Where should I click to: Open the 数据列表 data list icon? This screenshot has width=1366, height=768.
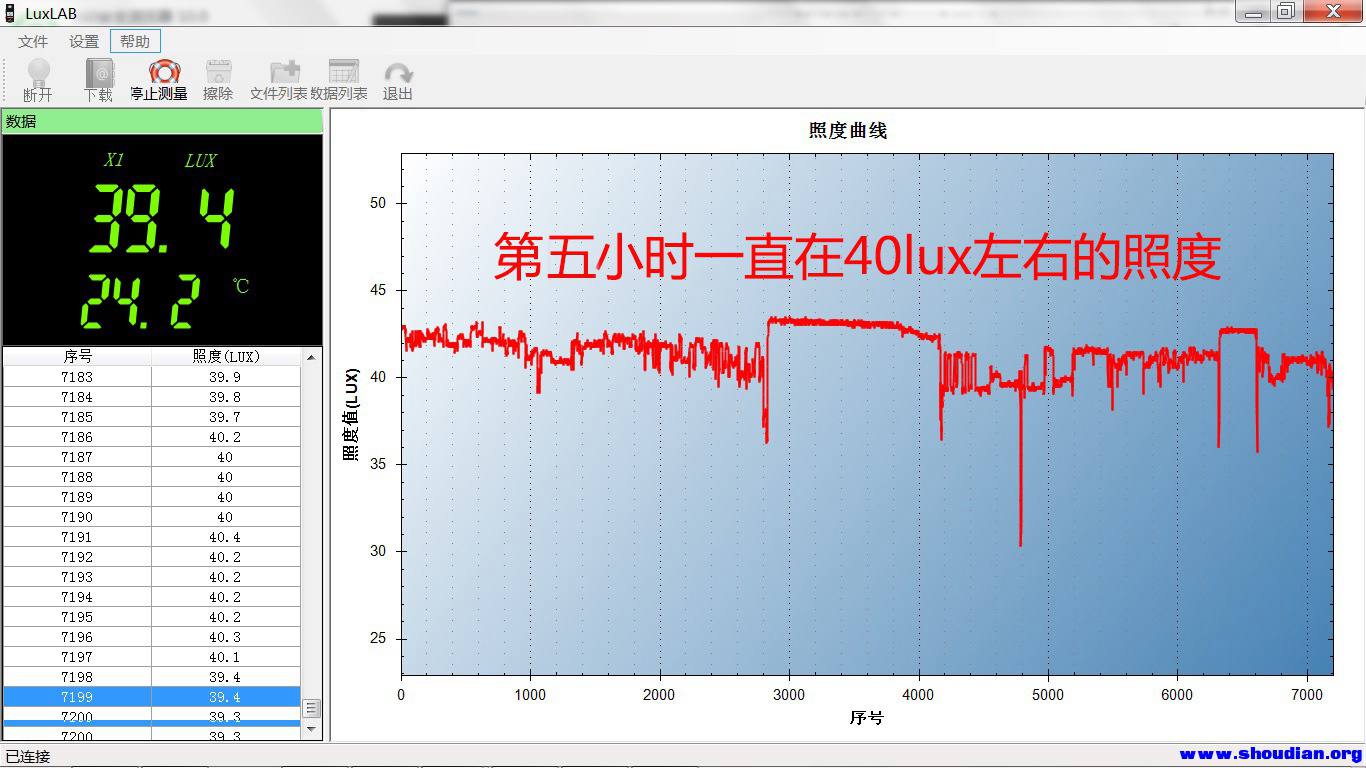pos(343,72)
